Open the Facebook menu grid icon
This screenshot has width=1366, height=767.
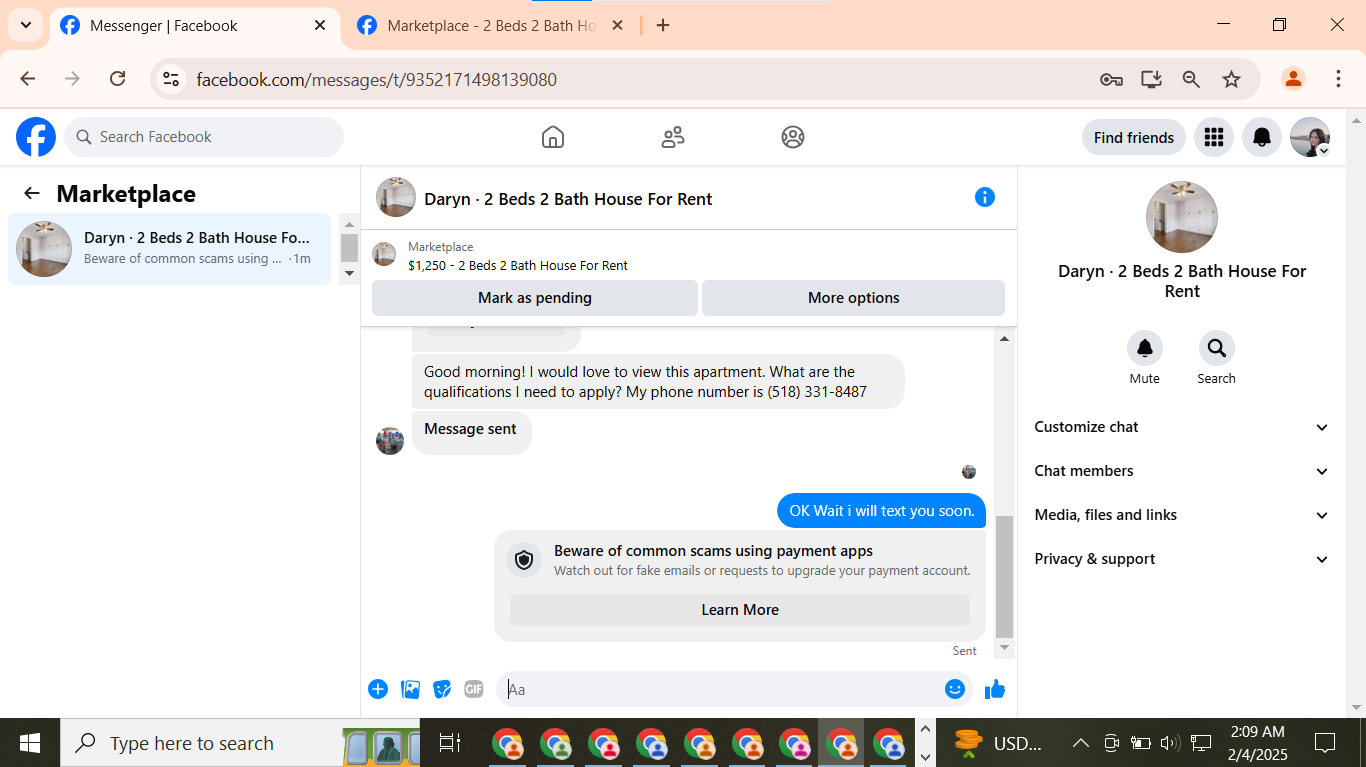[1214, 137]
